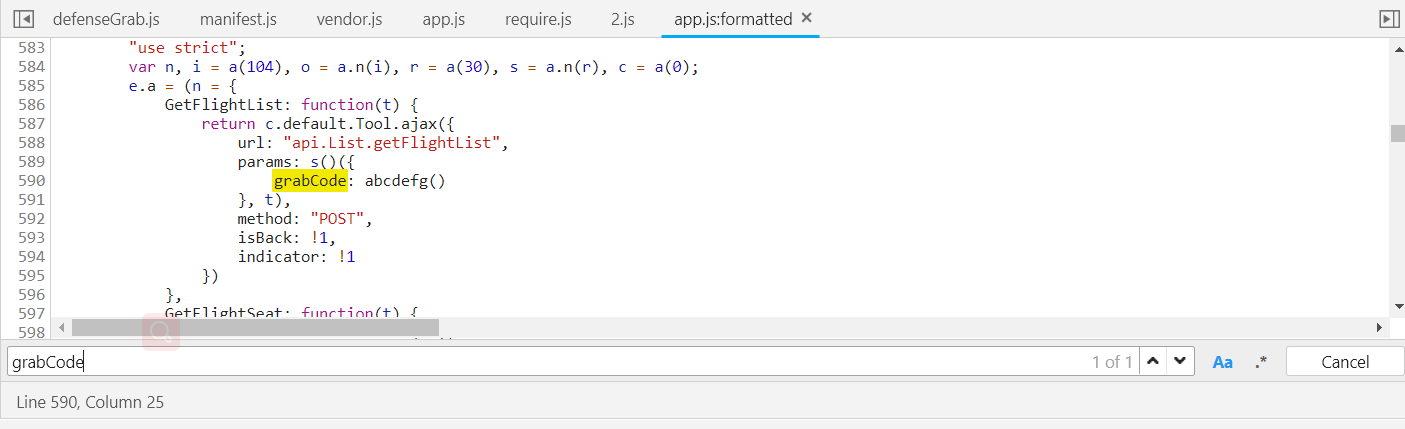
Task: Toggle the debugger sidebar icon at right
Action: point(1388,19)
